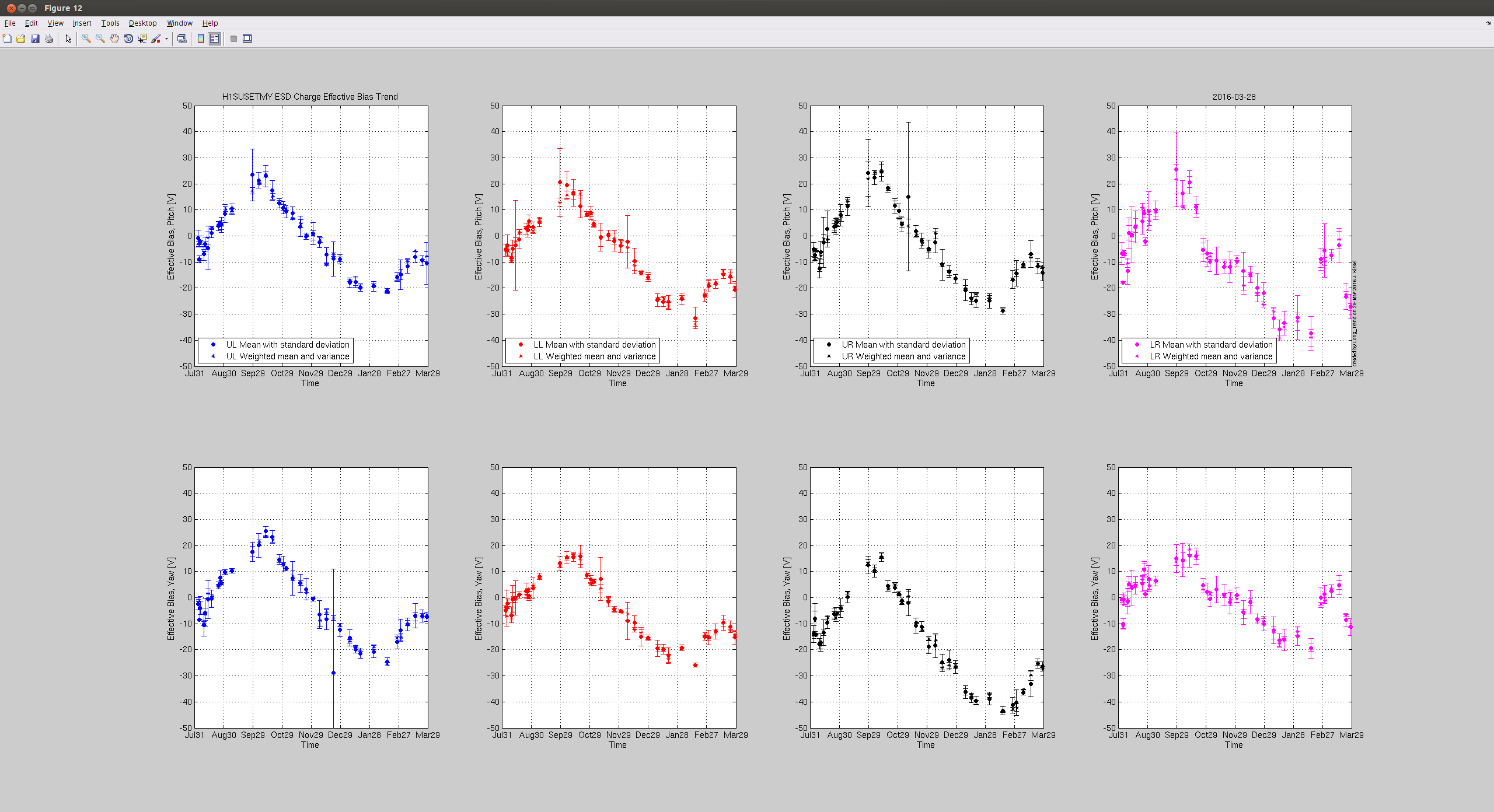1494x812 pixels.
Task: Click the 'UL Mean with standard deviation' legend entry
Action: pos(287,345)
